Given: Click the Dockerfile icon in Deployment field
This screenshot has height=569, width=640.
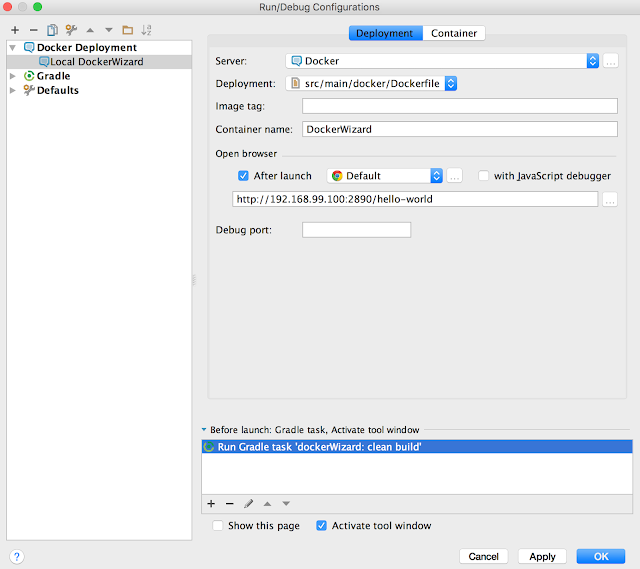Looking at the screenshot, I should coord(296,83).
